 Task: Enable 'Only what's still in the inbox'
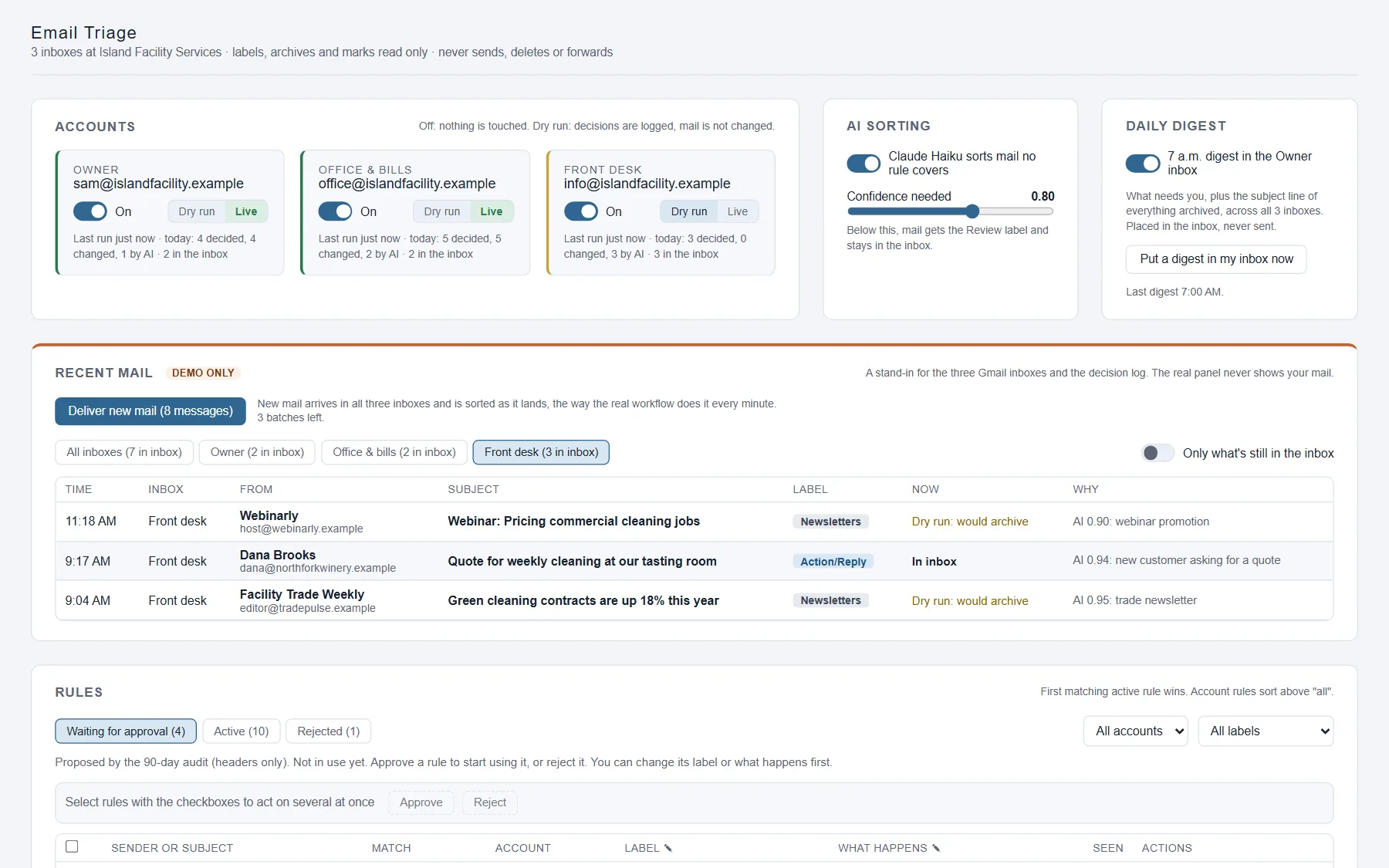[x=1157, y=453]
